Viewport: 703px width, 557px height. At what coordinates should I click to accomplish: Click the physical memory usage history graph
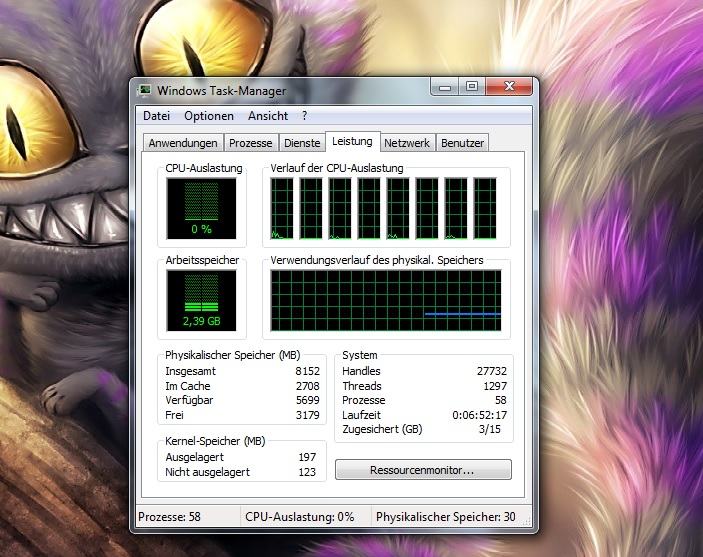coord(386,300)
